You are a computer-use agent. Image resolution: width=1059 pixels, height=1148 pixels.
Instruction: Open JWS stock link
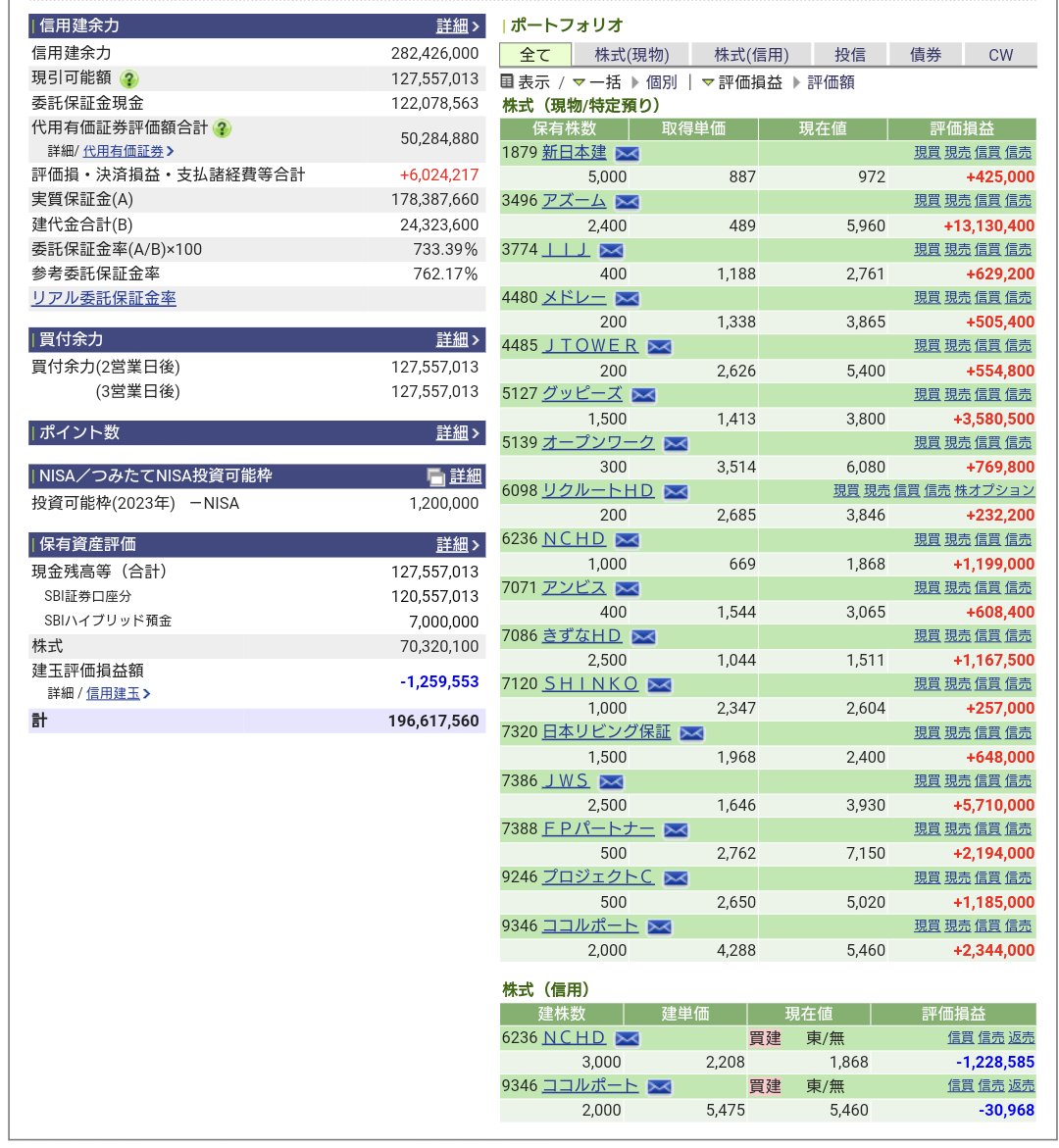pyautogui.click(x=566, y=780)
